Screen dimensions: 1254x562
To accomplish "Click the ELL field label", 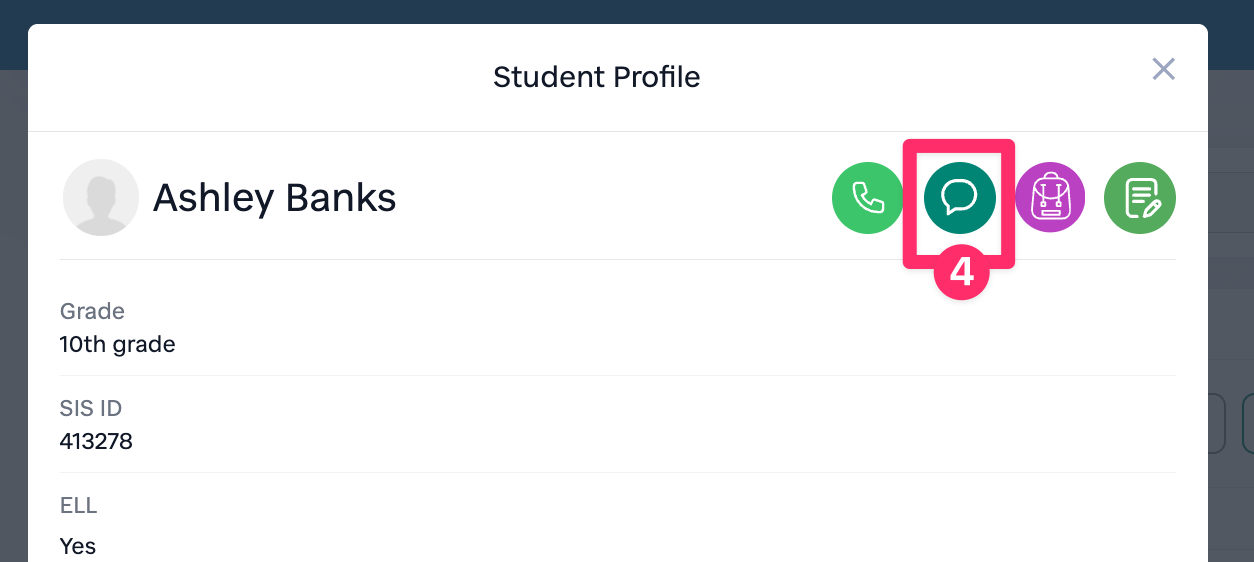I will pyautogui.click(x=78, y=505).
